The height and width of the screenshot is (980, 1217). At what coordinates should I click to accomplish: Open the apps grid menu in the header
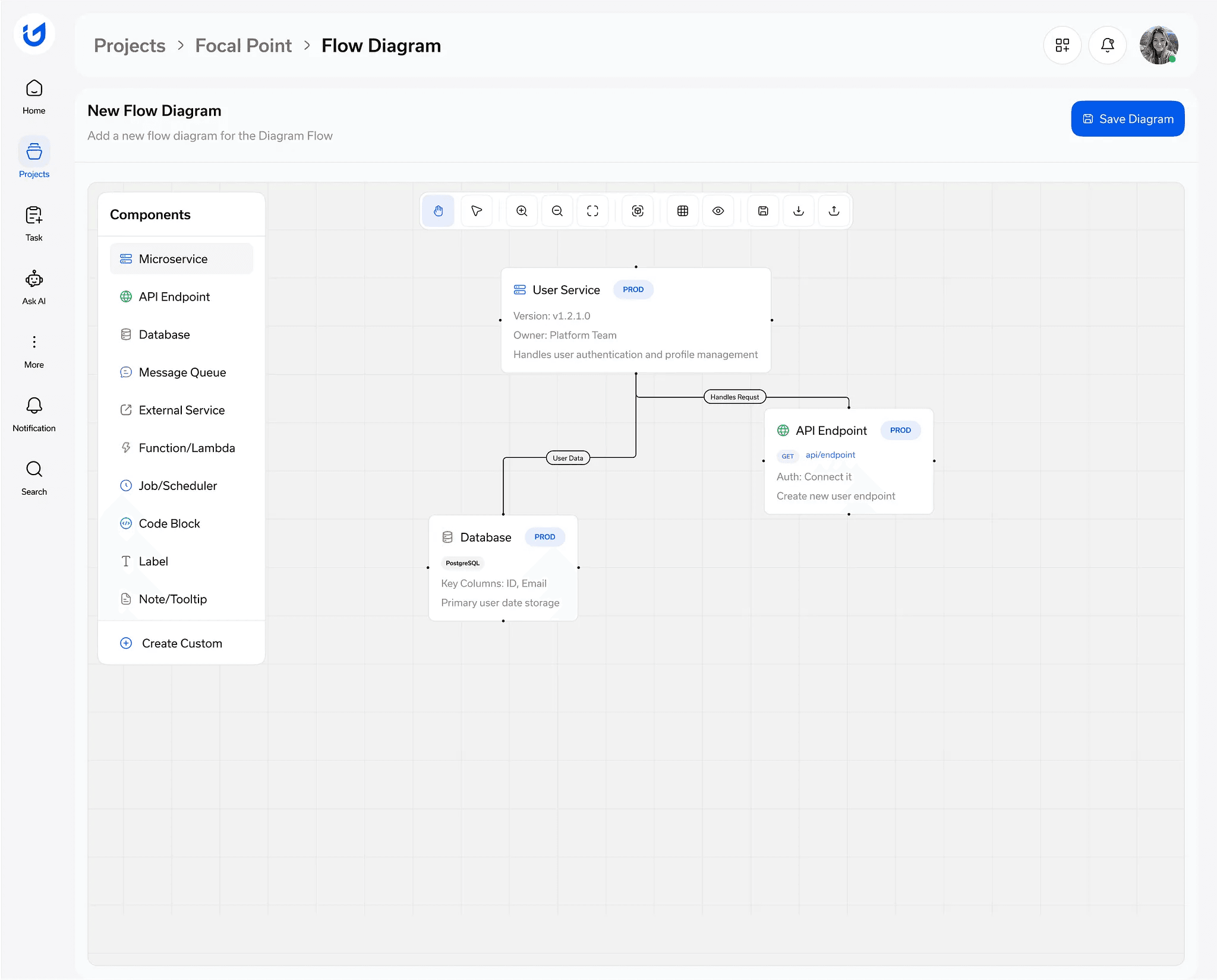coord(1062,45)
